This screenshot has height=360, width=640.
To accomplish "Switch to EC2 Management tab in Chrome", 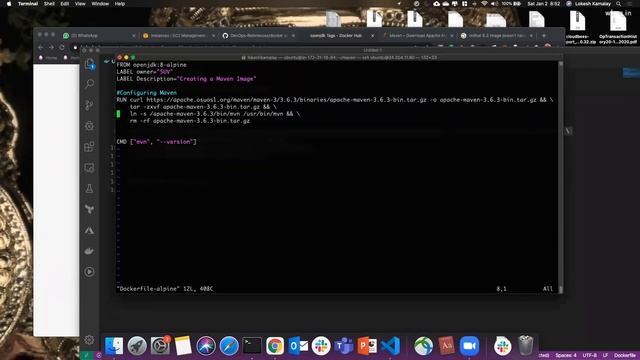I will coord(178,36).
